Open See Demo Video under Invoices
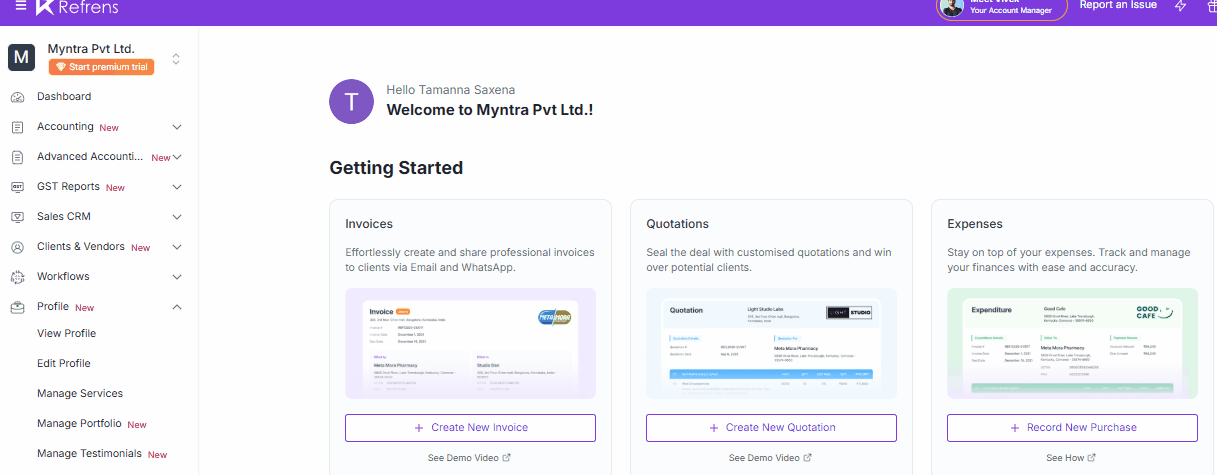This screenshot has height=475, width=1217. click(x=463, y=458)
